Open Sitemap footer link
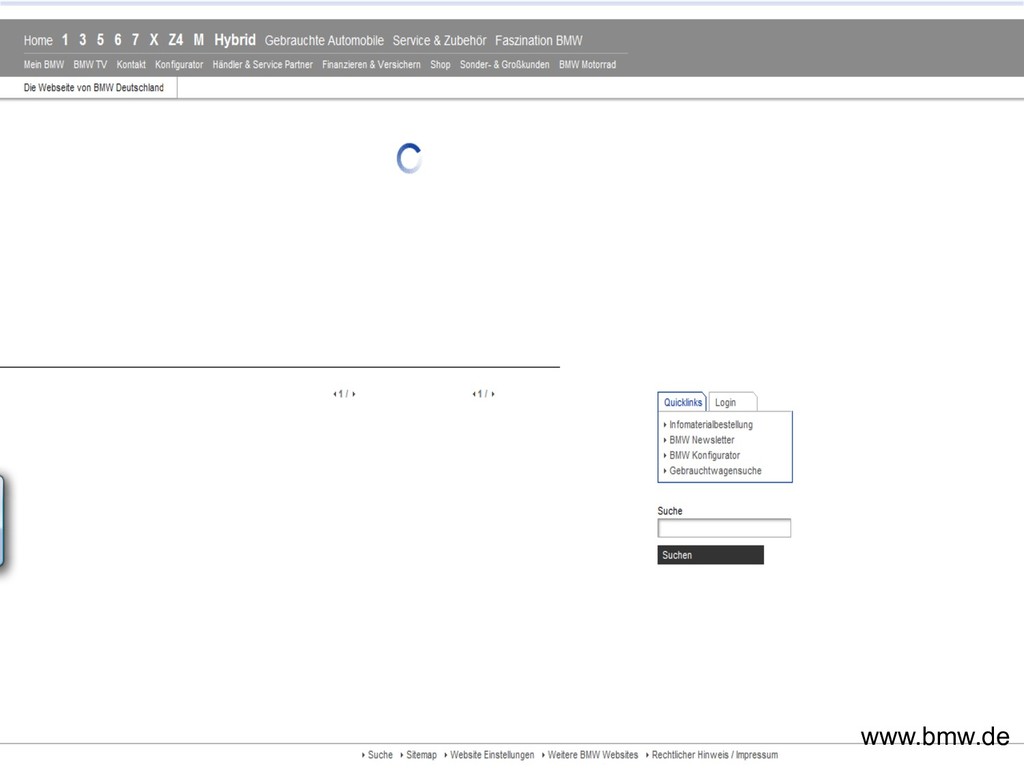 click(x=421, y=755)
